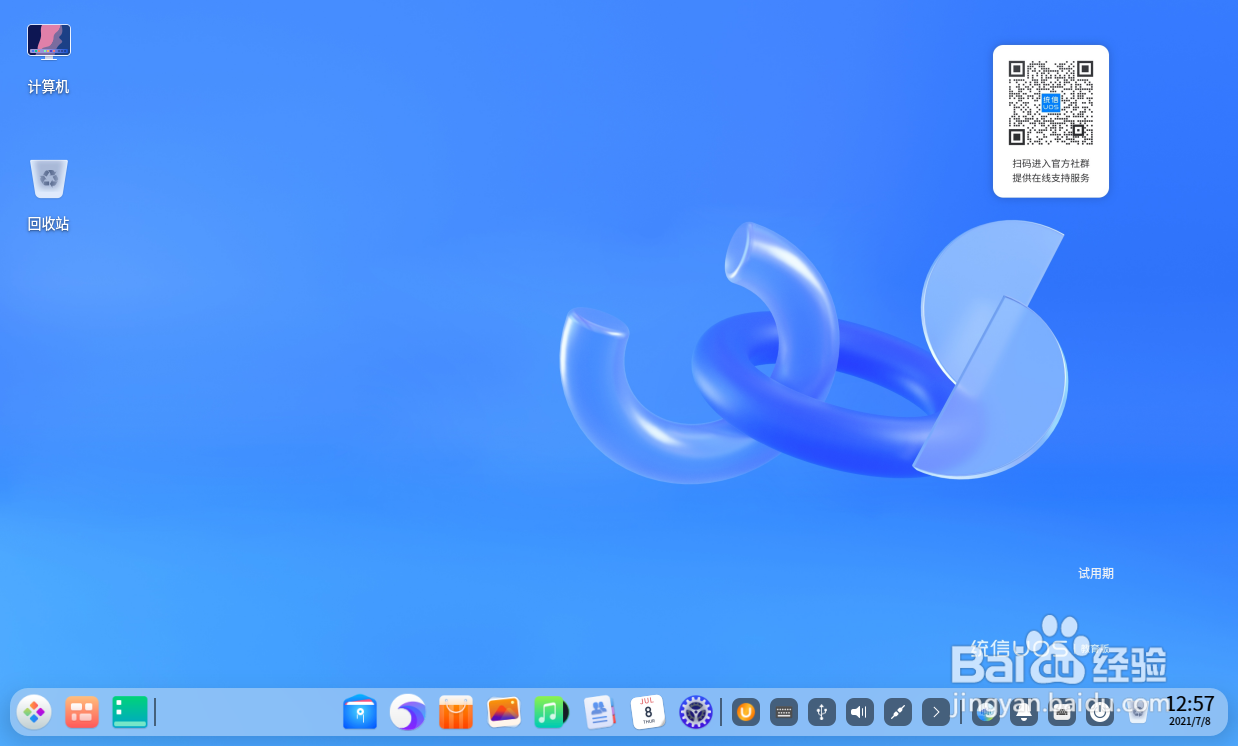
Task: Open the multitasking view in the dock
Action: pos(82,712)
